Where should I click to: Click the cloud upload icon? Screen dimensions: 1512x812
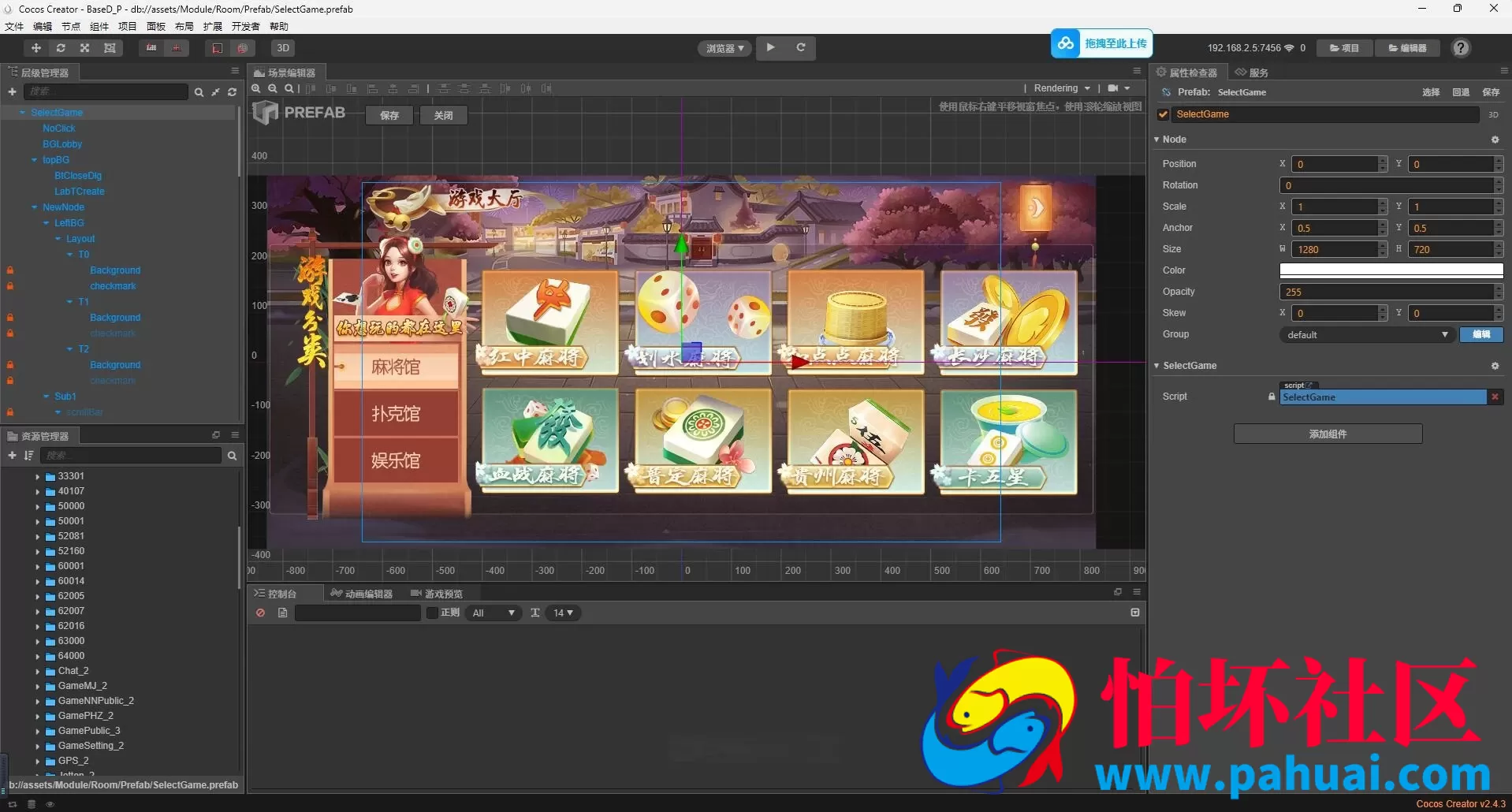click(1066, 43)
